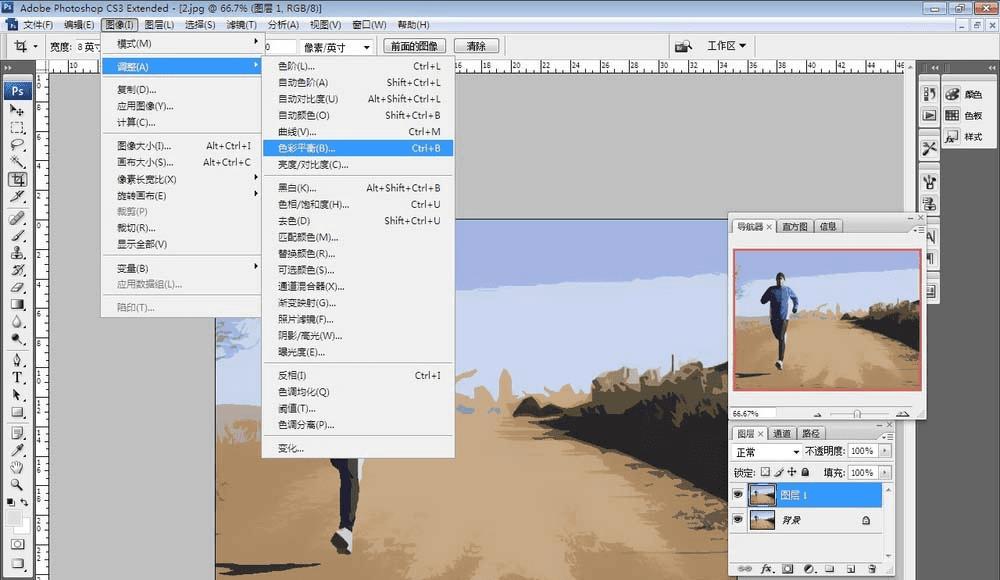The width and height of the screenshot is (1000, 580).
Task: Open the Color (颜色) panel icon
Action: [952, 94]
